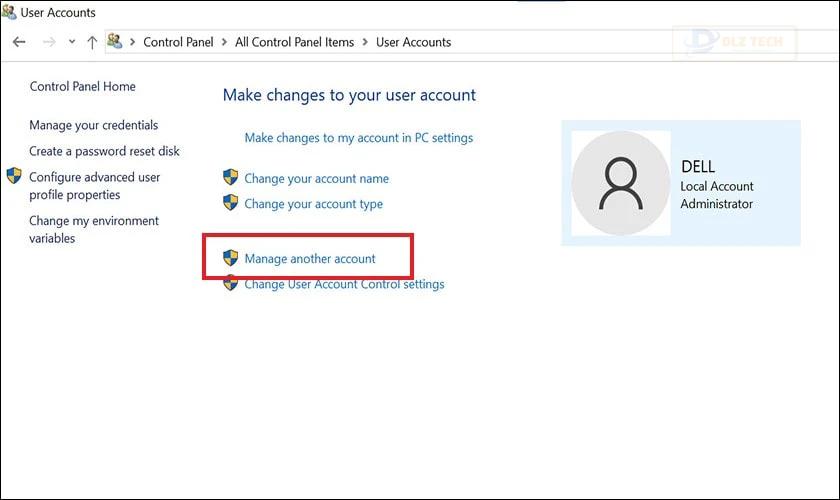Screen dimensions: 840x500
Task: Expand chevron before Control Panel breadcrumb
Action: [x=132, y=42]
